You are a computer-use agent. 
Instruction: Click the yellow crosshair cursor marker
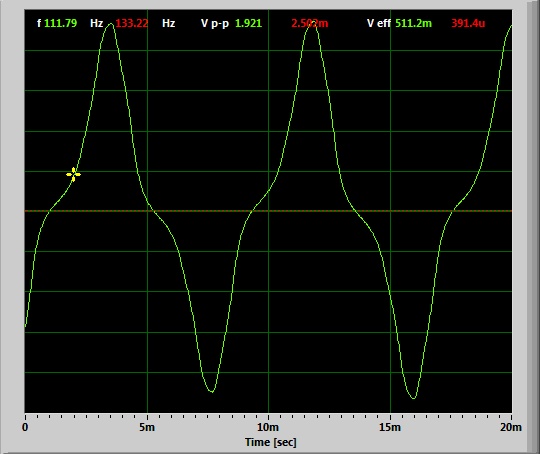[73, 175]
